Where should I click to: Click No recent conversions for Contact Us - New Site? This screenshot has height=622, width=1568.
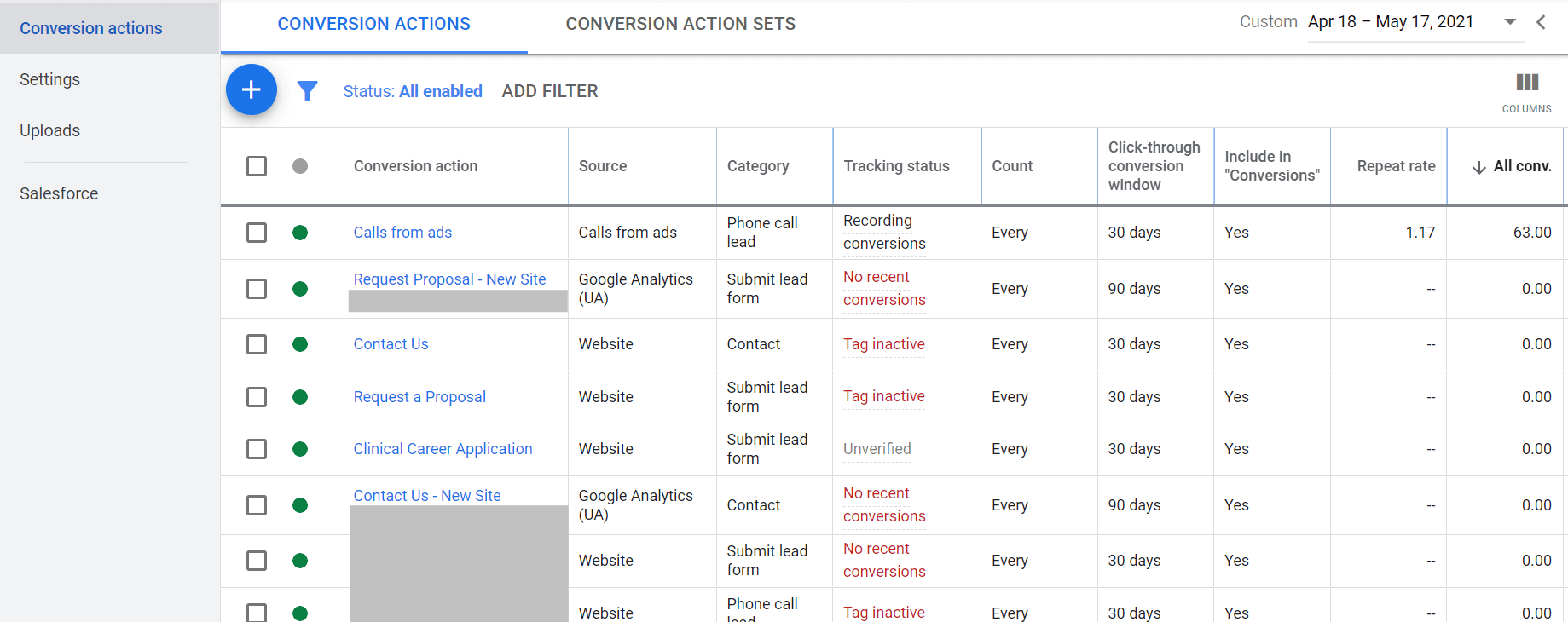tap(884, 505)
